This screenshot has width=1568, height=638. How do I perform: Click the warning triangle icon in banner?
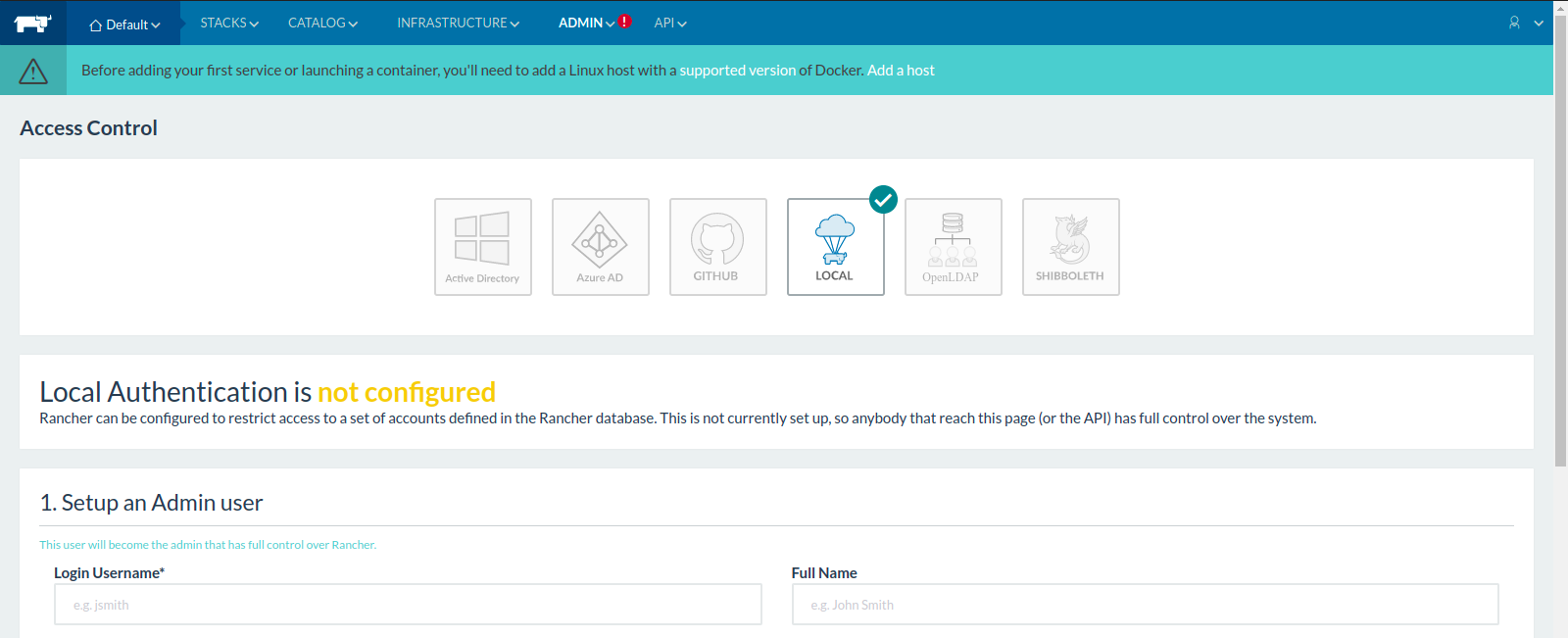(33, 71)
